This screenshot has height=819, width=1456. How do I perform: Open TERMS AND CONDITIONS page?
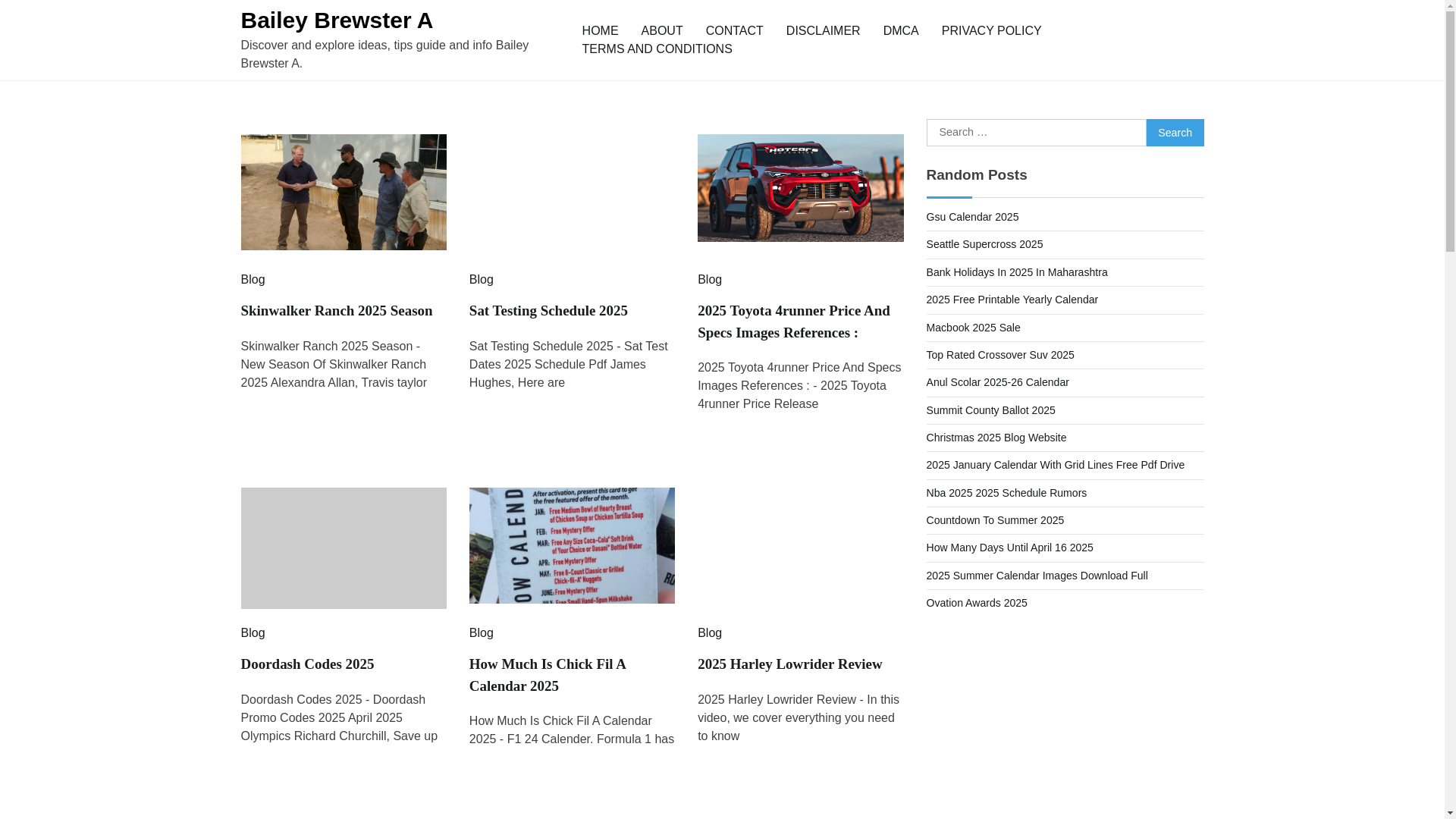tap(657, 49)
